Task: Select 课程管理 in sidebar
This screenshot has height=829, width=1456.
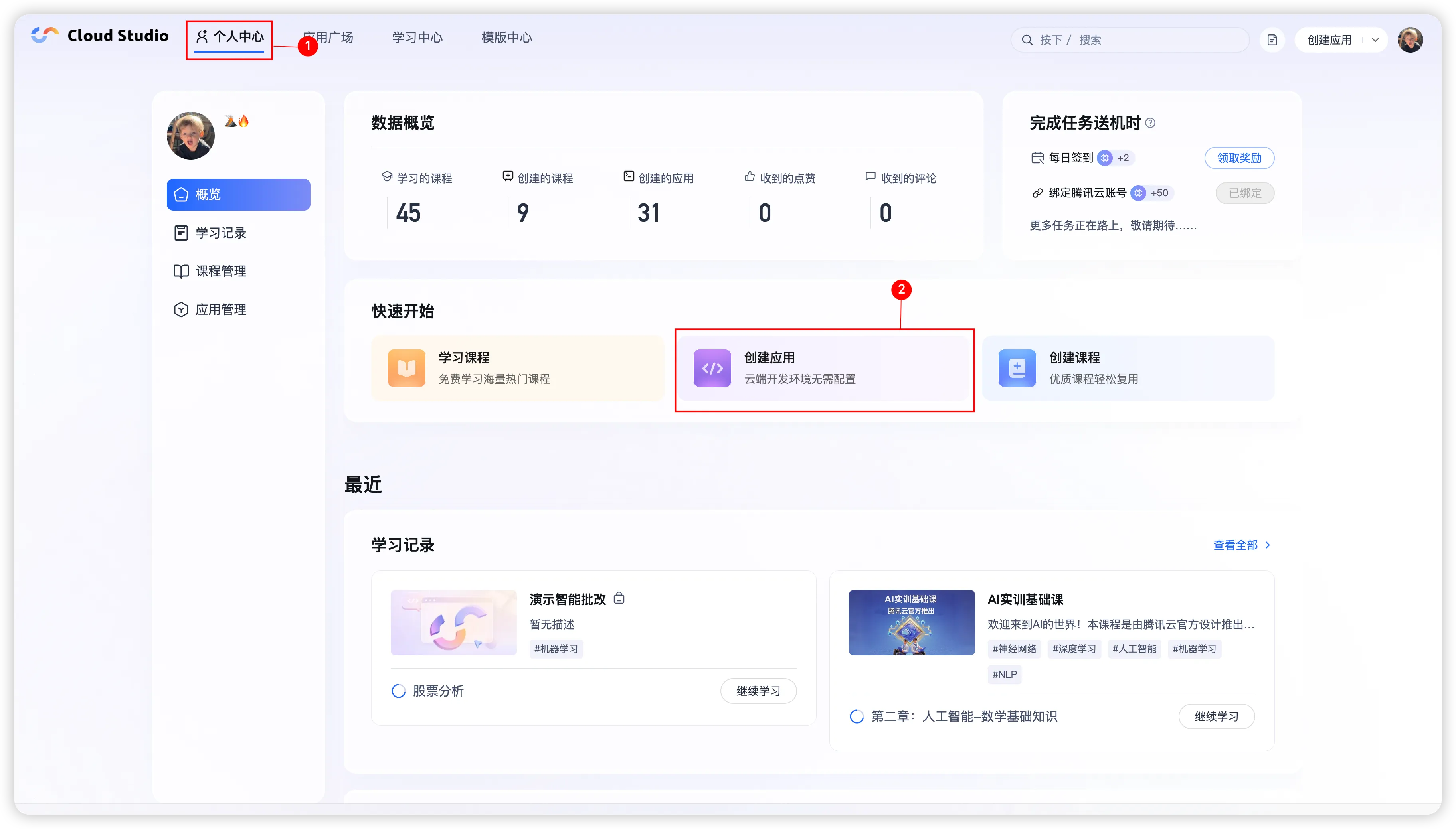Action: click(x=220, y=271)
